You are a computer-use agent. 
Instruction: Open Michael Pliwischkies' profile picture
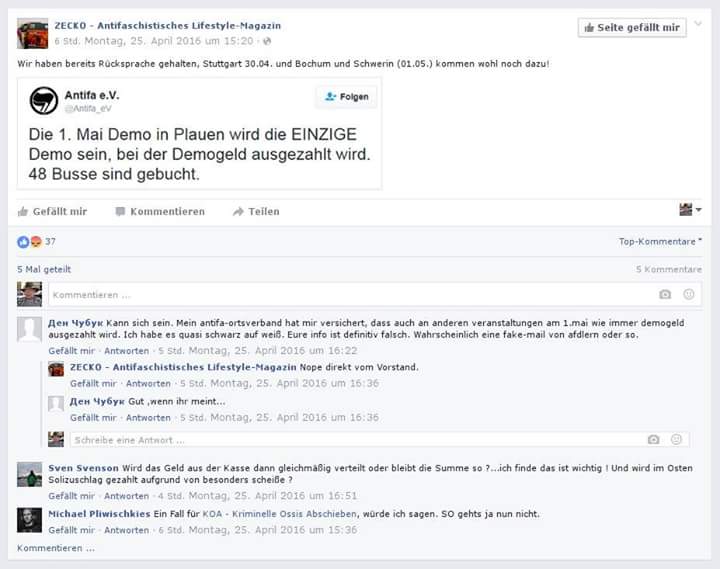pos(29,520)
